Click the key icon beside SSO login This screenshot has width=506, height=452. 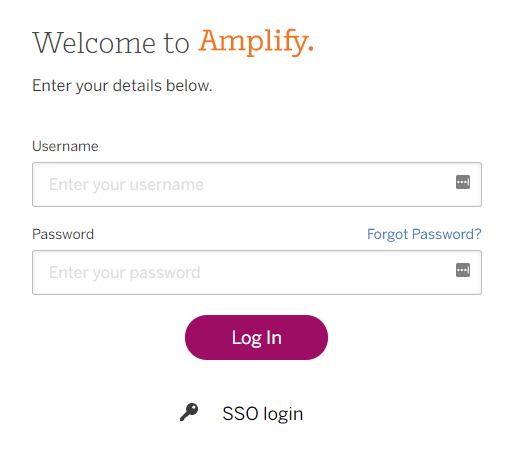tap(189, 412)
